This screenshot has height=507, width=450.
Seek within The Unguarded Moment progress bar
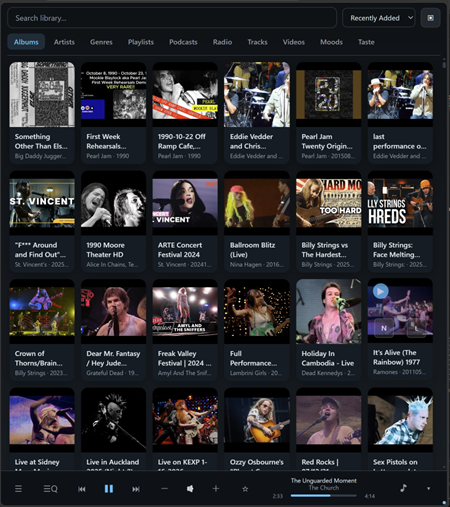(323, 496)
